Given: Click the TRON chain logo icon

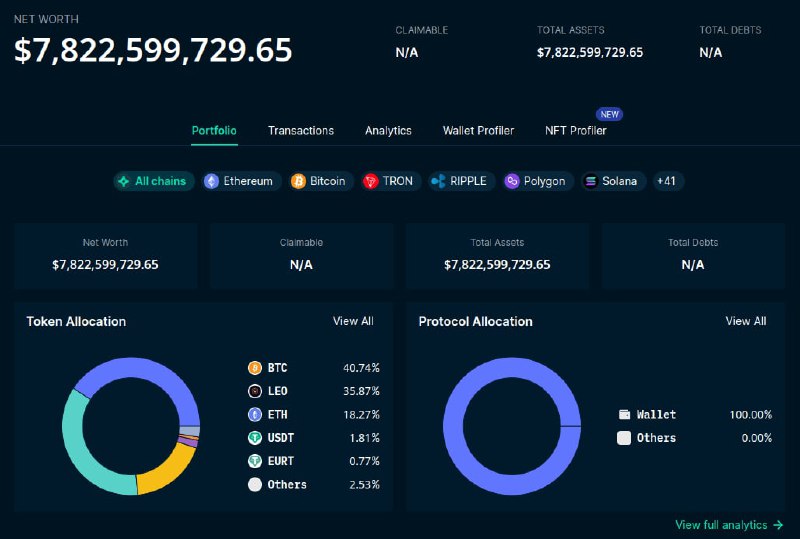Looking at the screenshot, I should pyautogui.click(x=370, y=181).
